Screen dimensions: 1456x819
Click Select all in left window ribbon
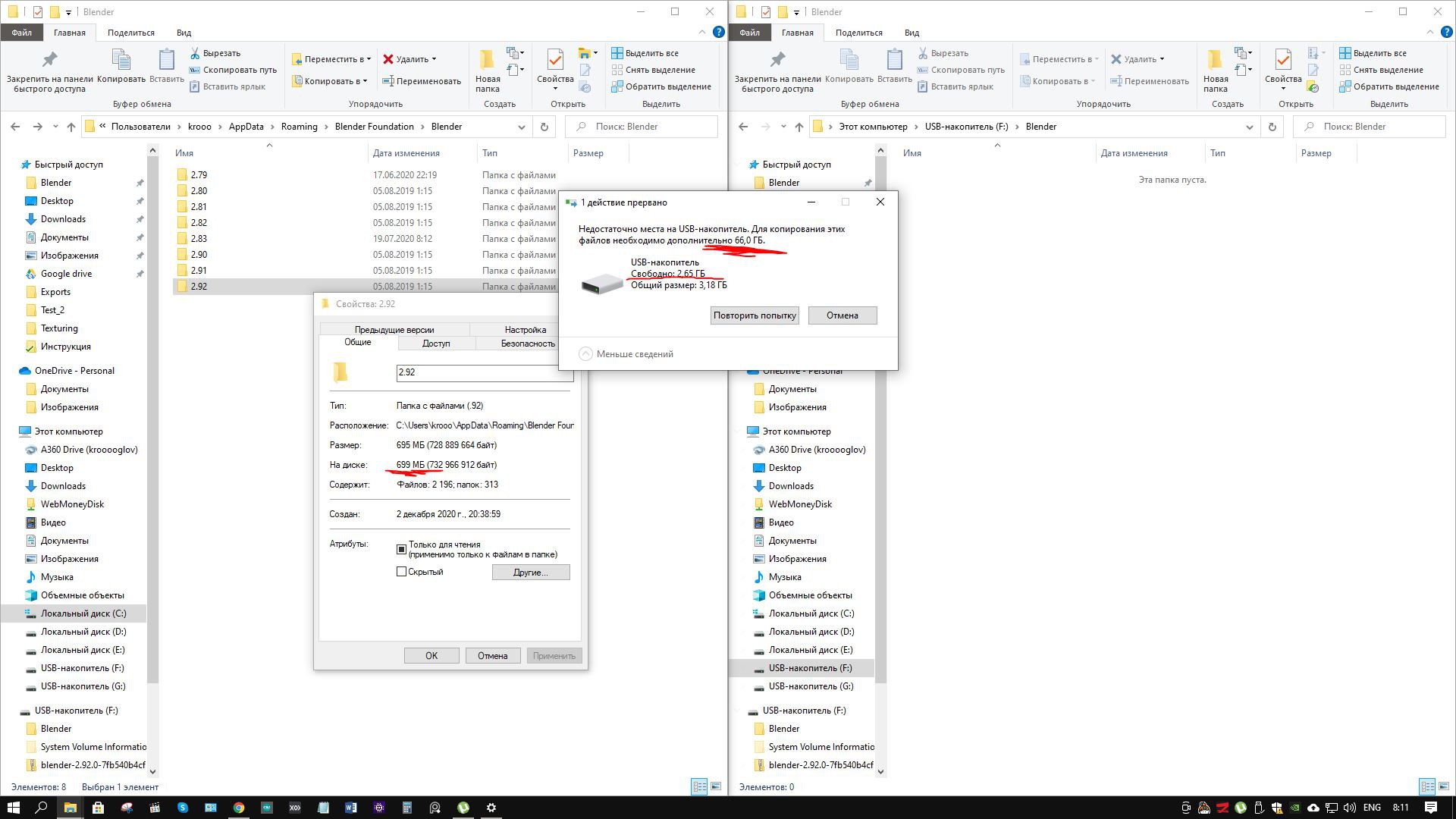point(645,53)
